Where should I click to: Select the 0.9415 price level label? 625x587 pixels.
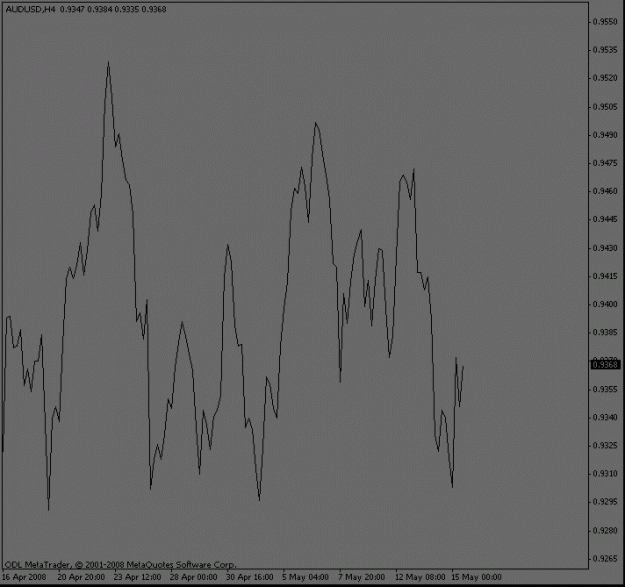tap(605, 276)
